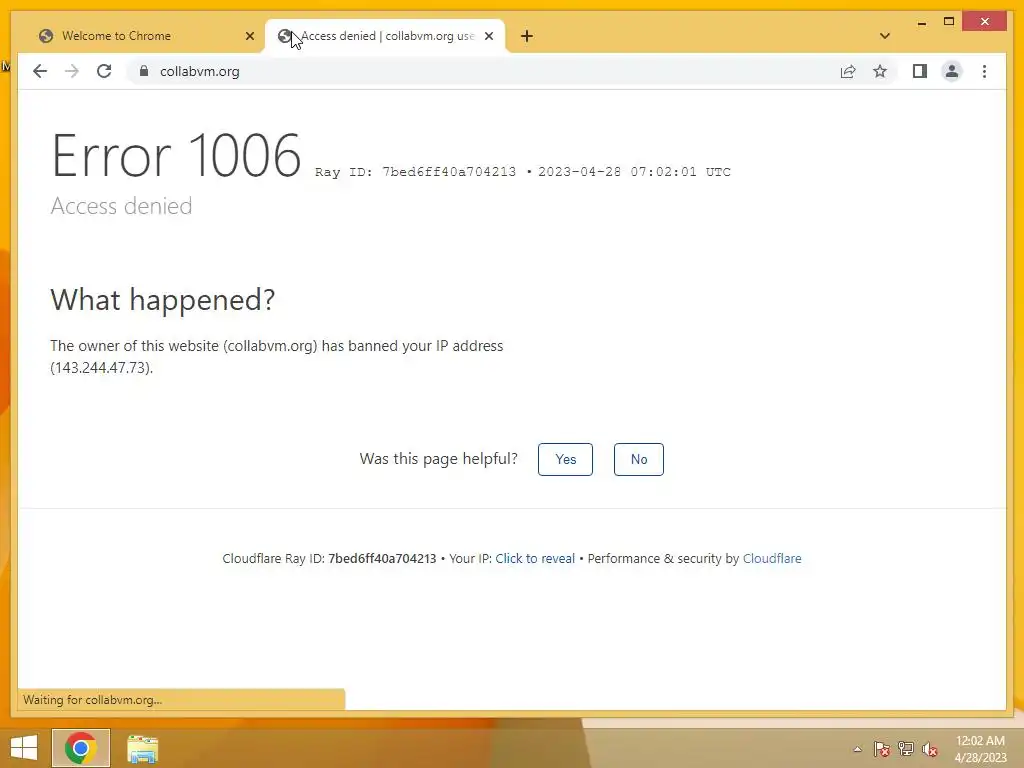Bookmark this tab with the star icon
Screen dimensions: 1024x768
pyautogui.click(x=880, y=71)
